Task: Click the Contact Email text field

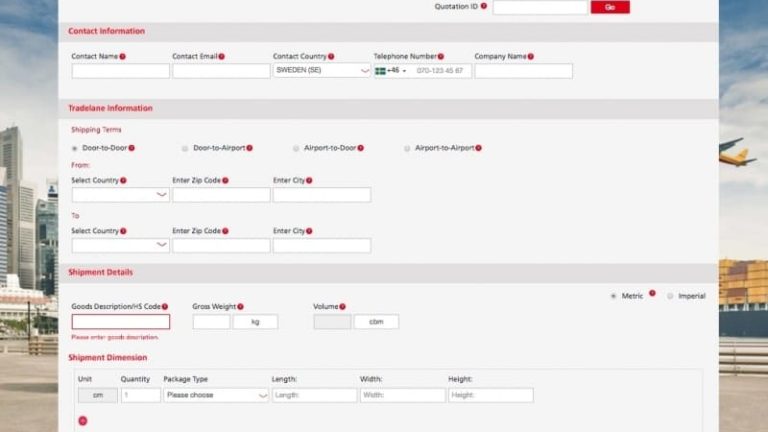Action: (221, 71)
